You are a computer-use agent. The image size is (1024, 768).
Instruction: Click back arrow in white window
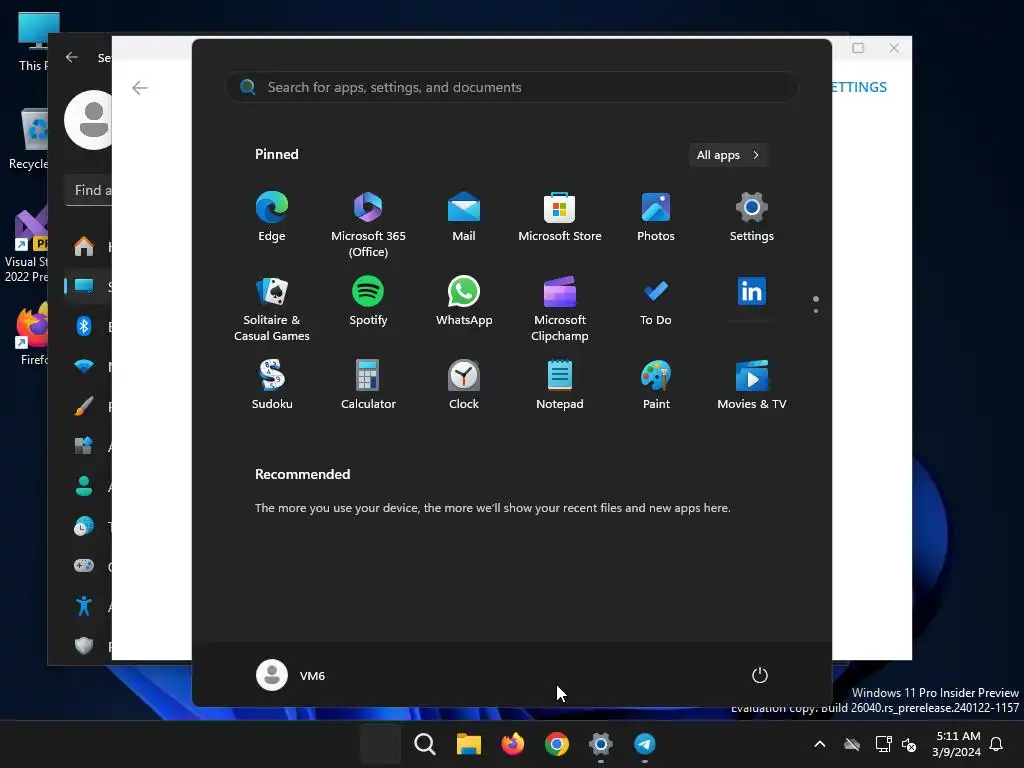point(140,88)
